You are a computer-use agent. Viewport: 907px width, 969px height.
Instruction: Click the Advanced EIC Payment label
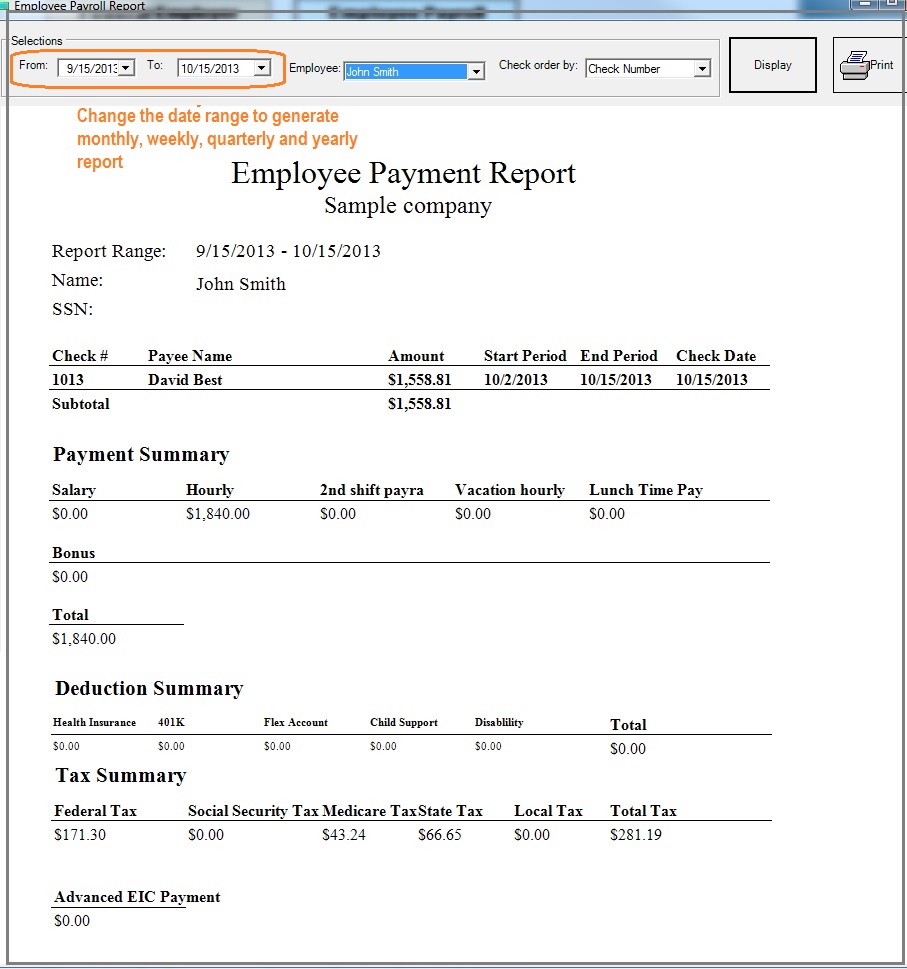point(136,897)
